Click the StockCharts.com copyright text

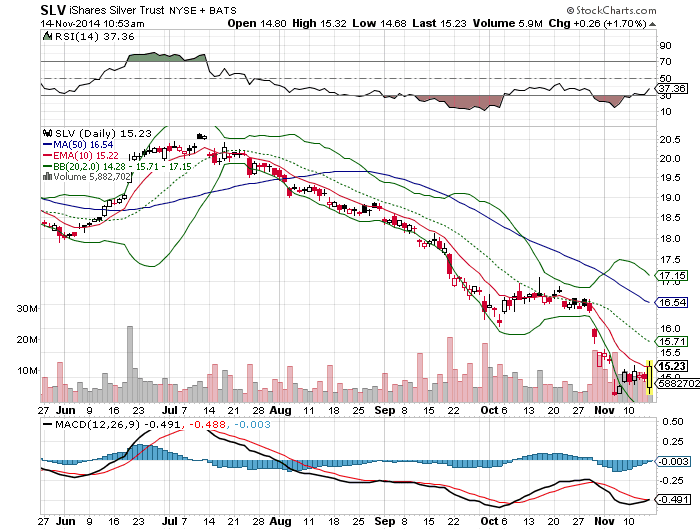[611, 10]
